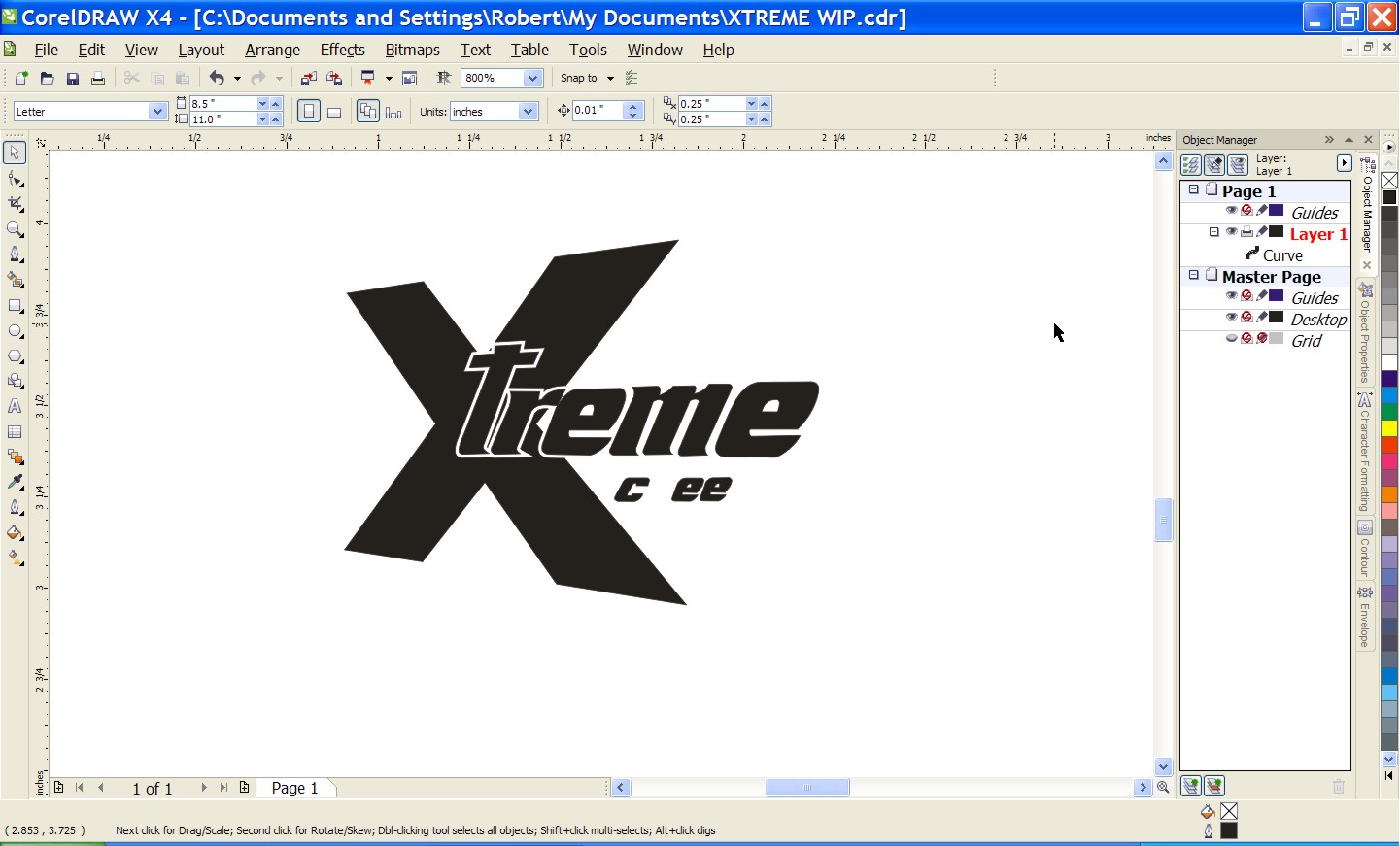This screenshot has height=846, width=1400.
Task: Select the Zoom tool in the toolbox
Action: (15, 229)
